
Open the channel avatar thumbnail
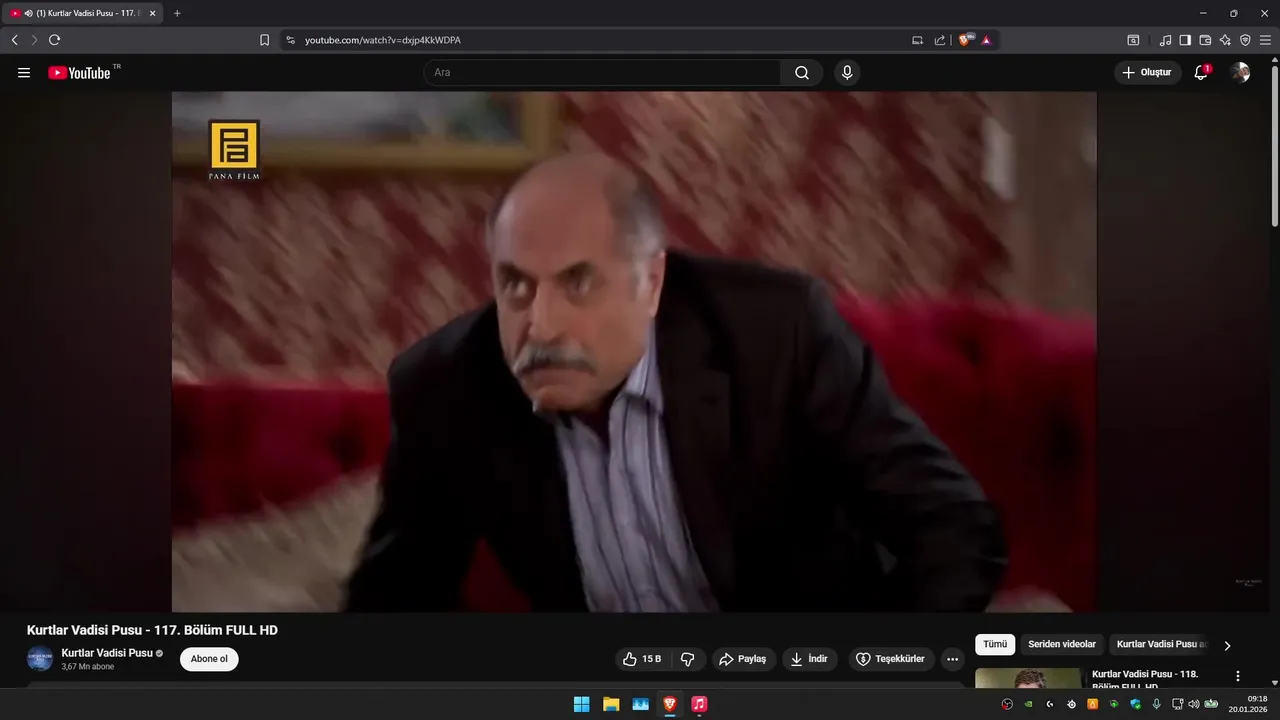(x=40, y=658)
